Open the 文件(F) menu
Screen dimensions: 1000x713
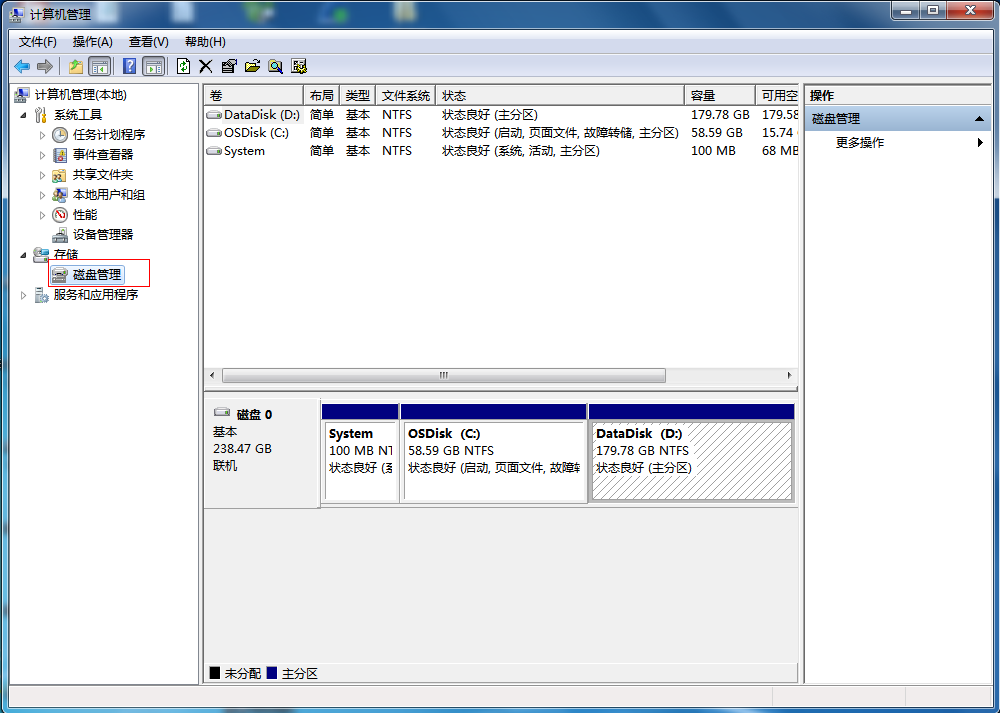(38, 42)
